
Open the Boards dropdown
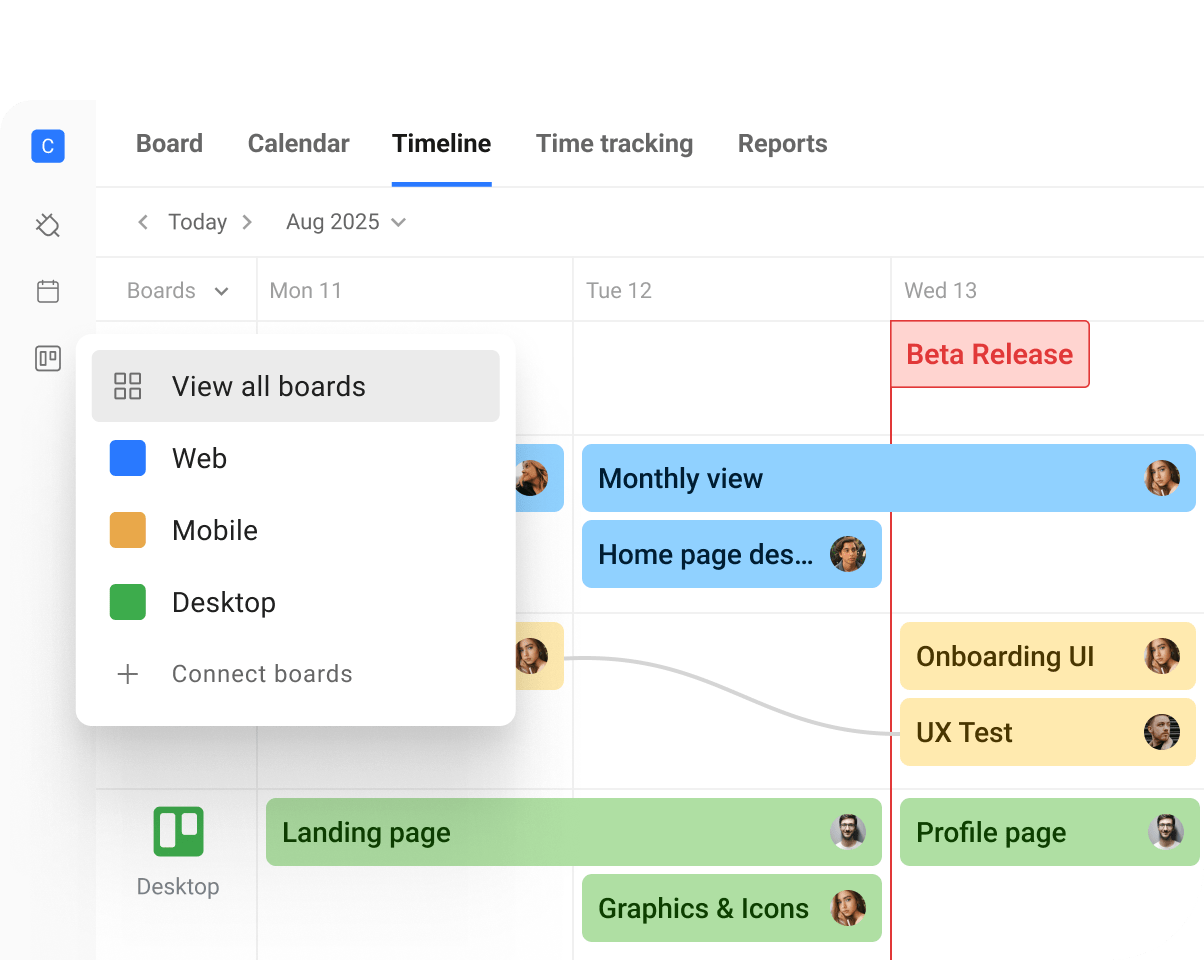point(175,290)
